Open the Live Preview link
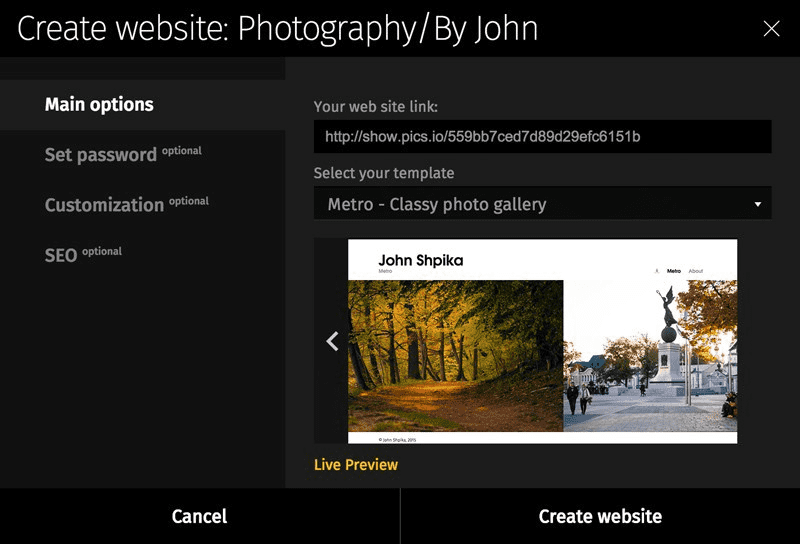The height and width of the screenshot is (544, 800). click(356, 465)
